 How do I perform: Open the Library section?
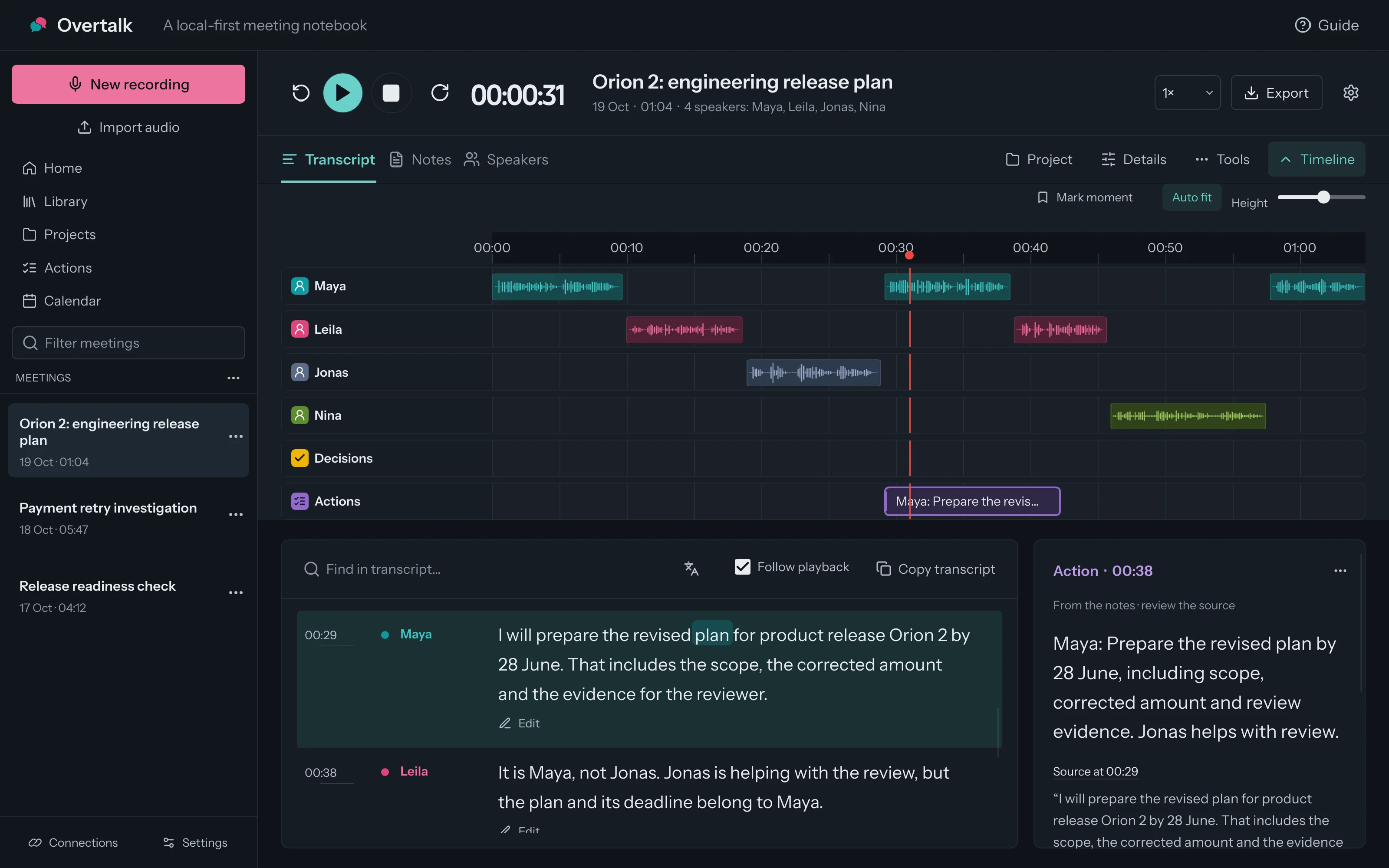click(x=55, y=201)
